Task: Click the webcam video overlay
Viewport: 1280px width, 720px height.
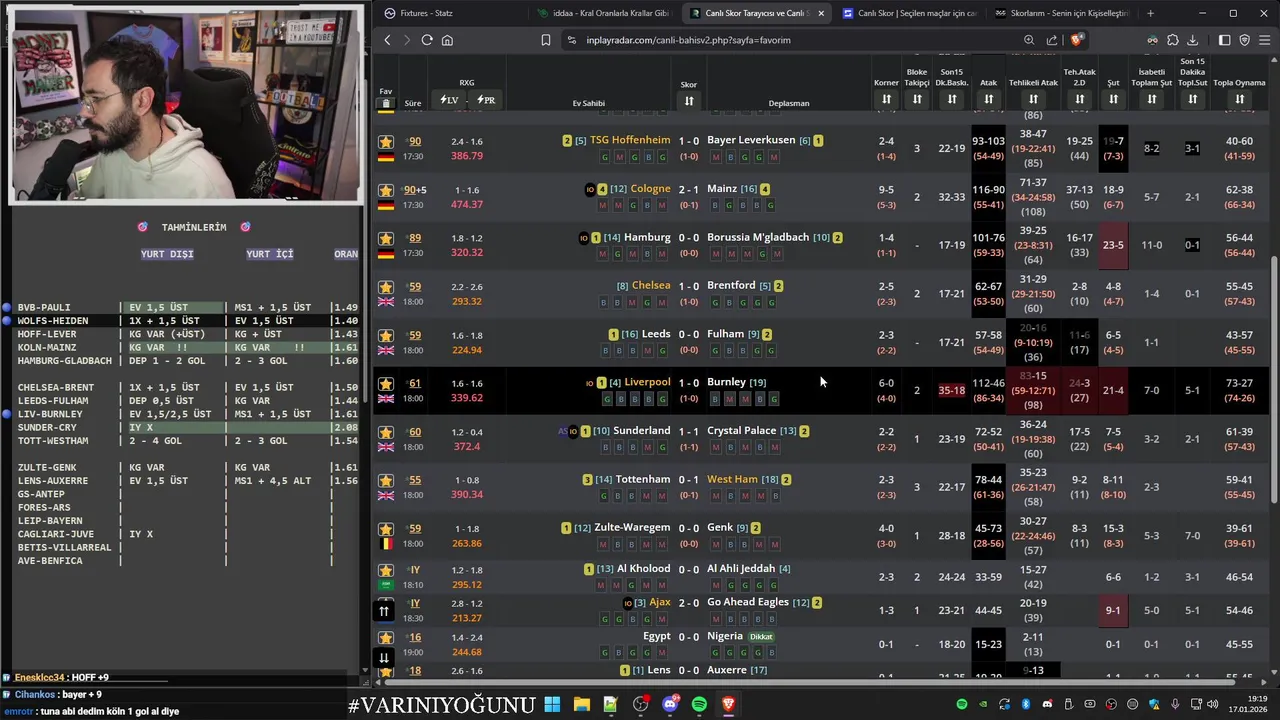Action: (186, 104)
